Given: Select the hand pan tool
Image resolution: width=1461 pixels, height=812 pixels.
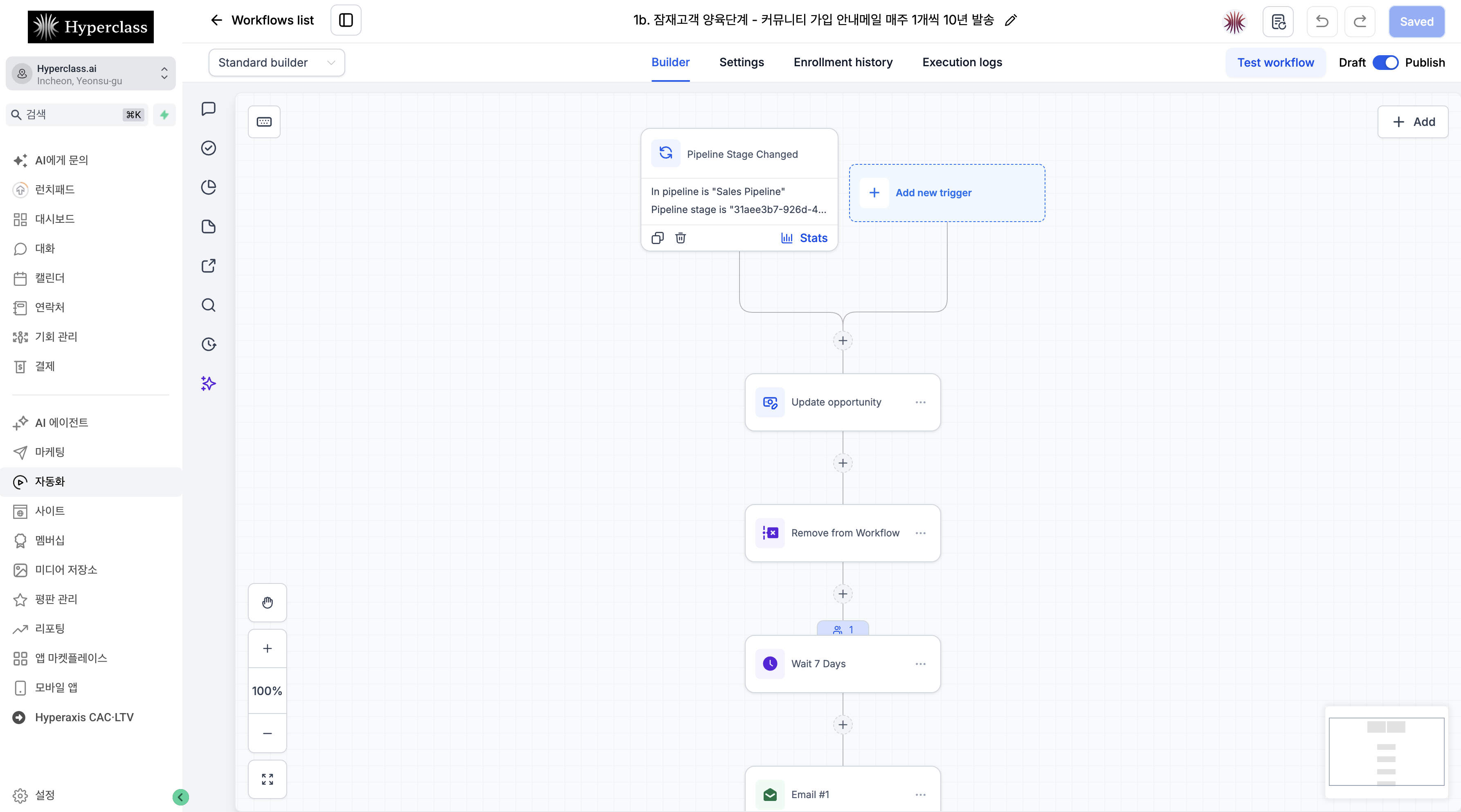Looking at the screenshot, I should [x=267, y=602].
